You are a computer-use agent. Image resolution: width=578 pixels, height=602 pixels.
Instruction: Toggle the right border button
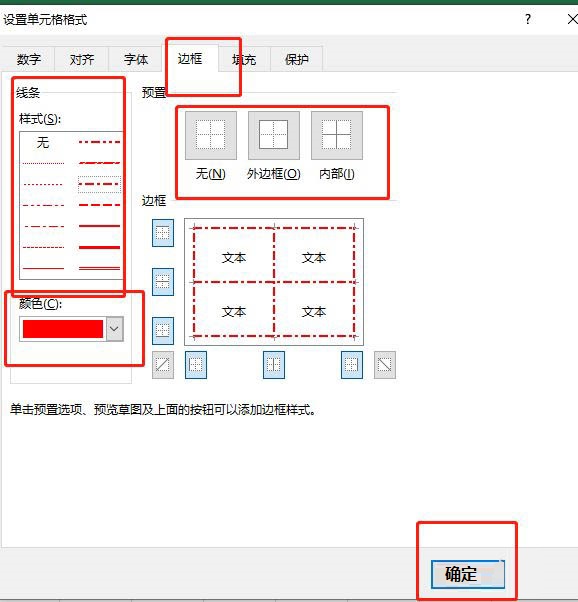click(352, 365)
